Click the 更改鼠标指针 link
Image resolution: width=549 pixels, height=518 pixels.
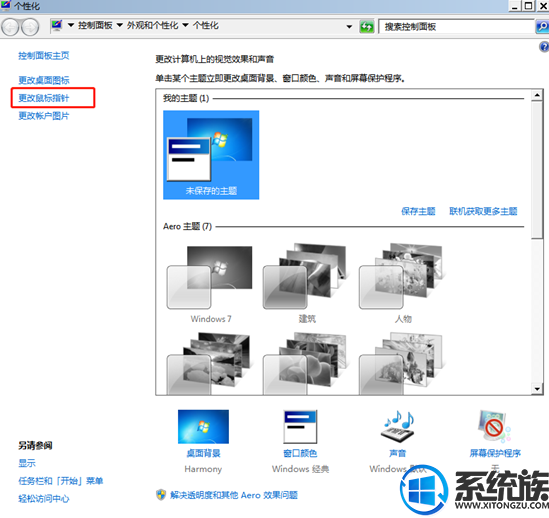click(44, 98)
